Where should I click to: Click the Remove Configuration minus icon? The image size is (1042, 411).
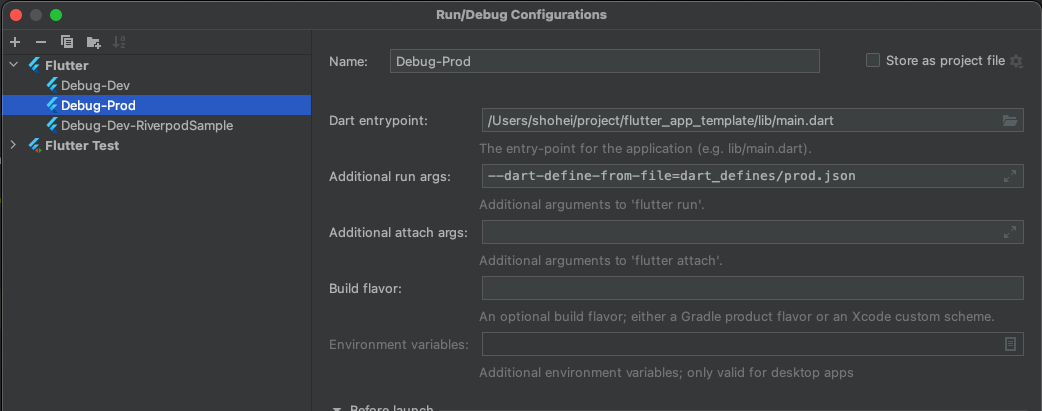click(x=41, y=42)
